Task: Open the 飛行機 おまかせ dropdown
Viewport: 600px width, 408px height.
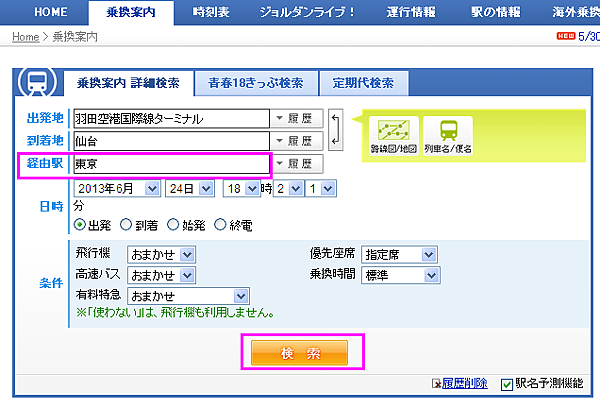Action: (161, 255)
